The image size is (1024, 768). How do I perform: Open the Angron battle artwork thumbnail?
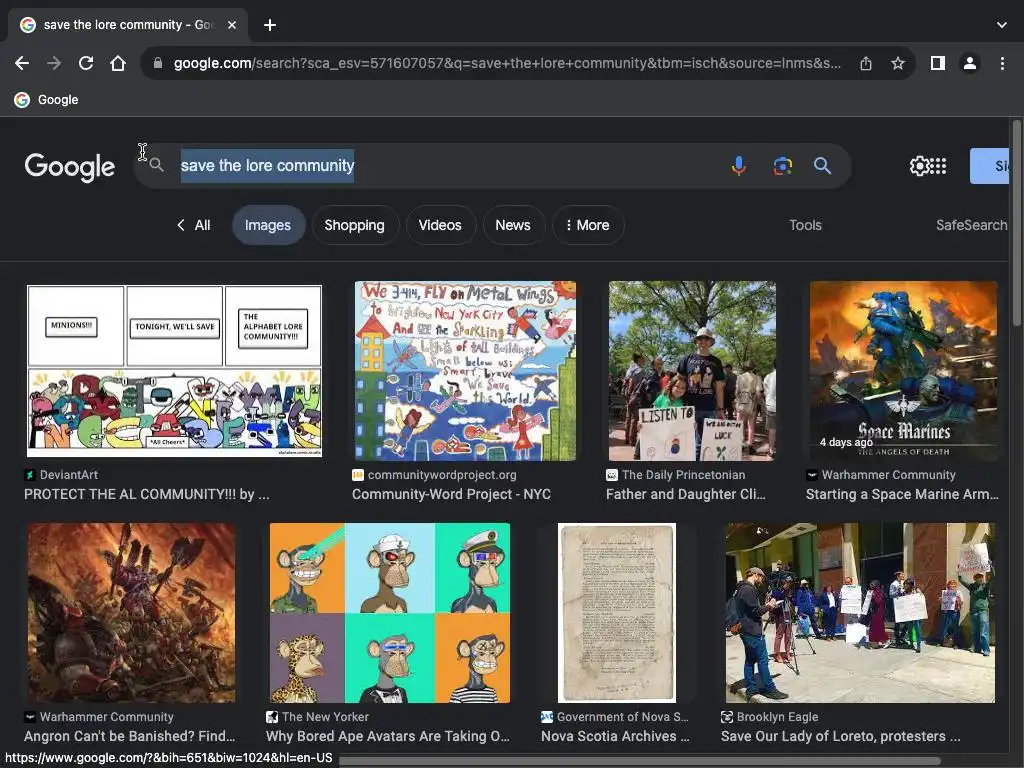pos(131,613)
